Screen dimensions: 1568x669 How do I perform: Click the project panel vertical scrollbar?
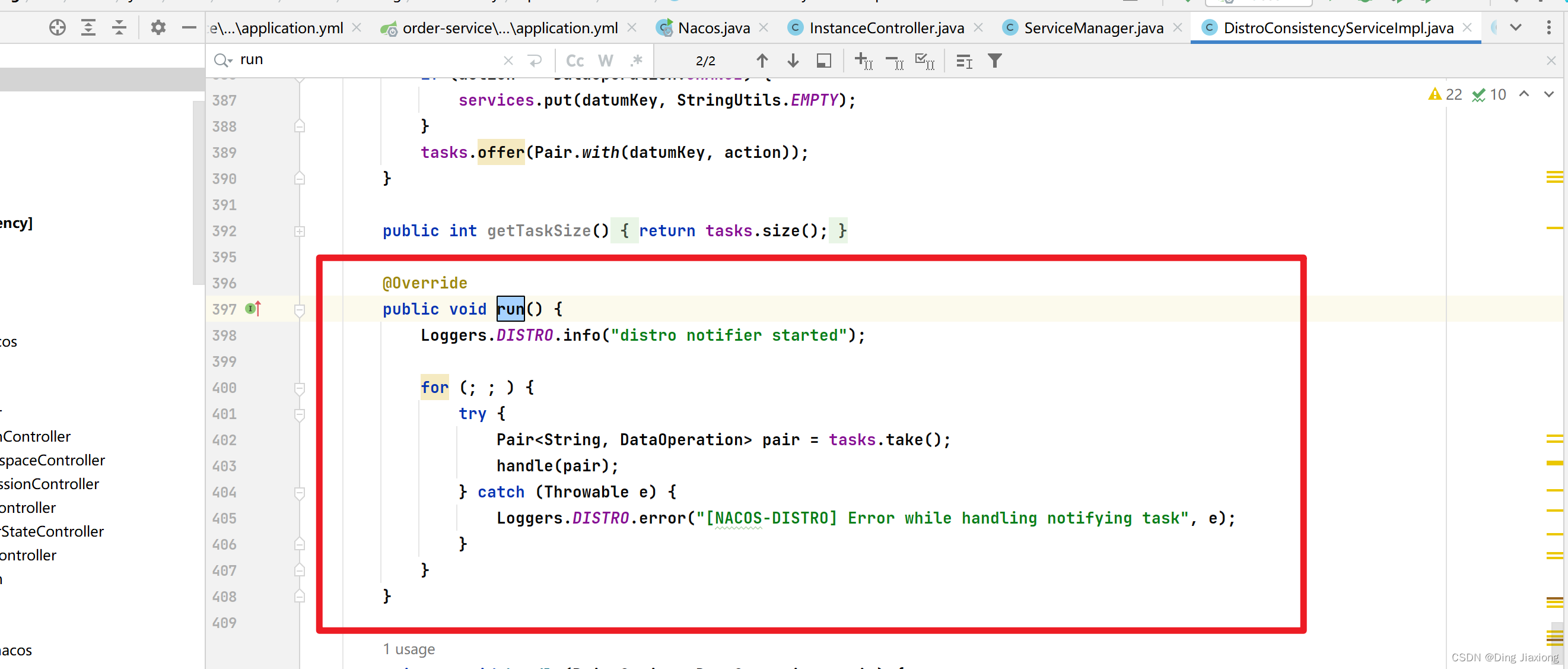[x=198, y=192]
